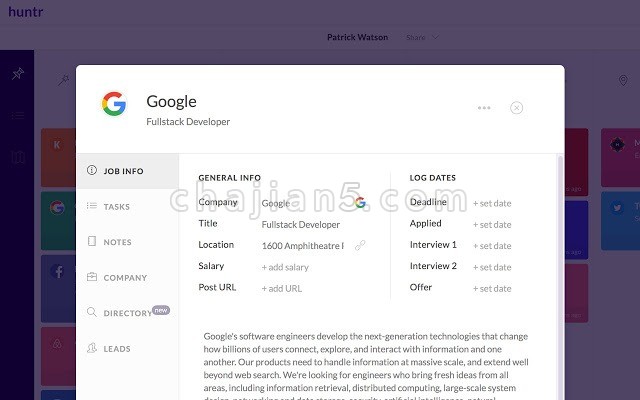This screenshot has width=640, height=400.
Task: Set the Offer date
Action: pos(491,289)
